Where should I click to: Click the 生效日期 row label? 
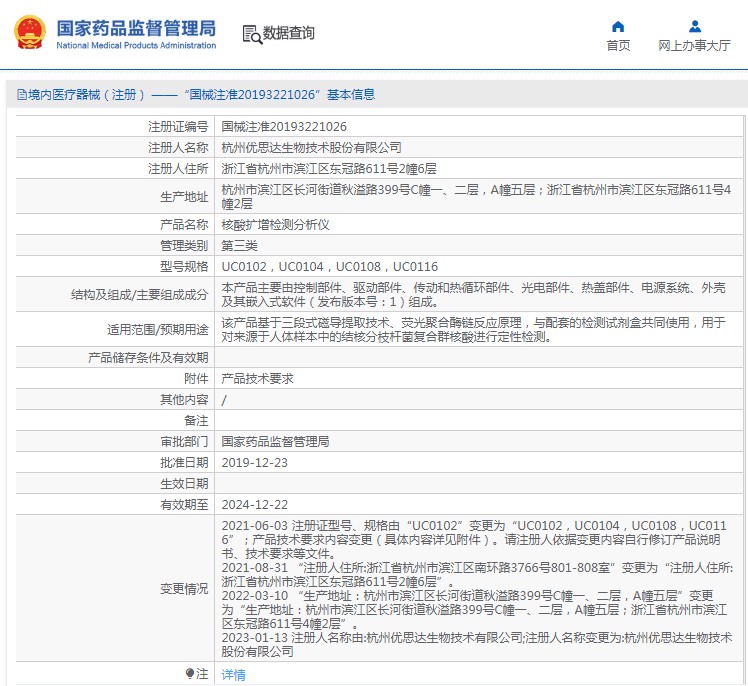click(184, 484)
